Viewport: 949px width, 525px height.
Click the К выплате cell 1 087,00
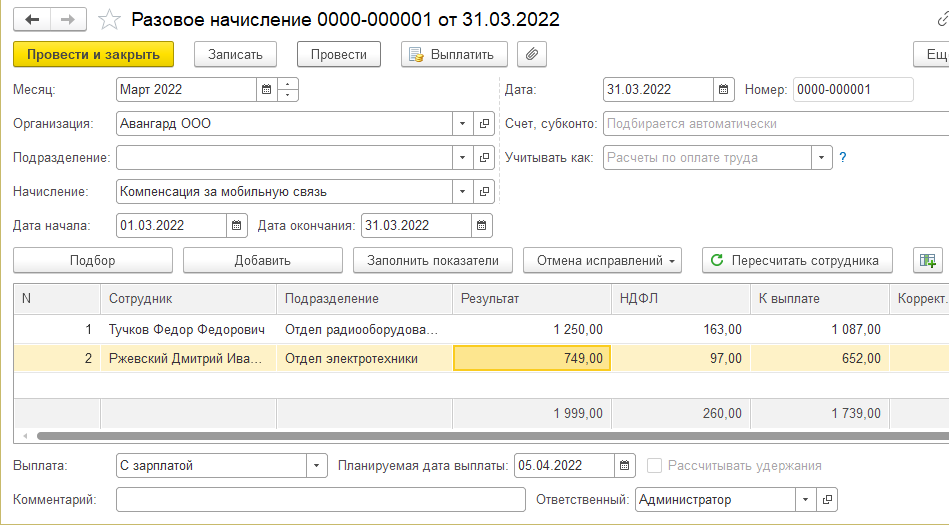tap(820, 329)
